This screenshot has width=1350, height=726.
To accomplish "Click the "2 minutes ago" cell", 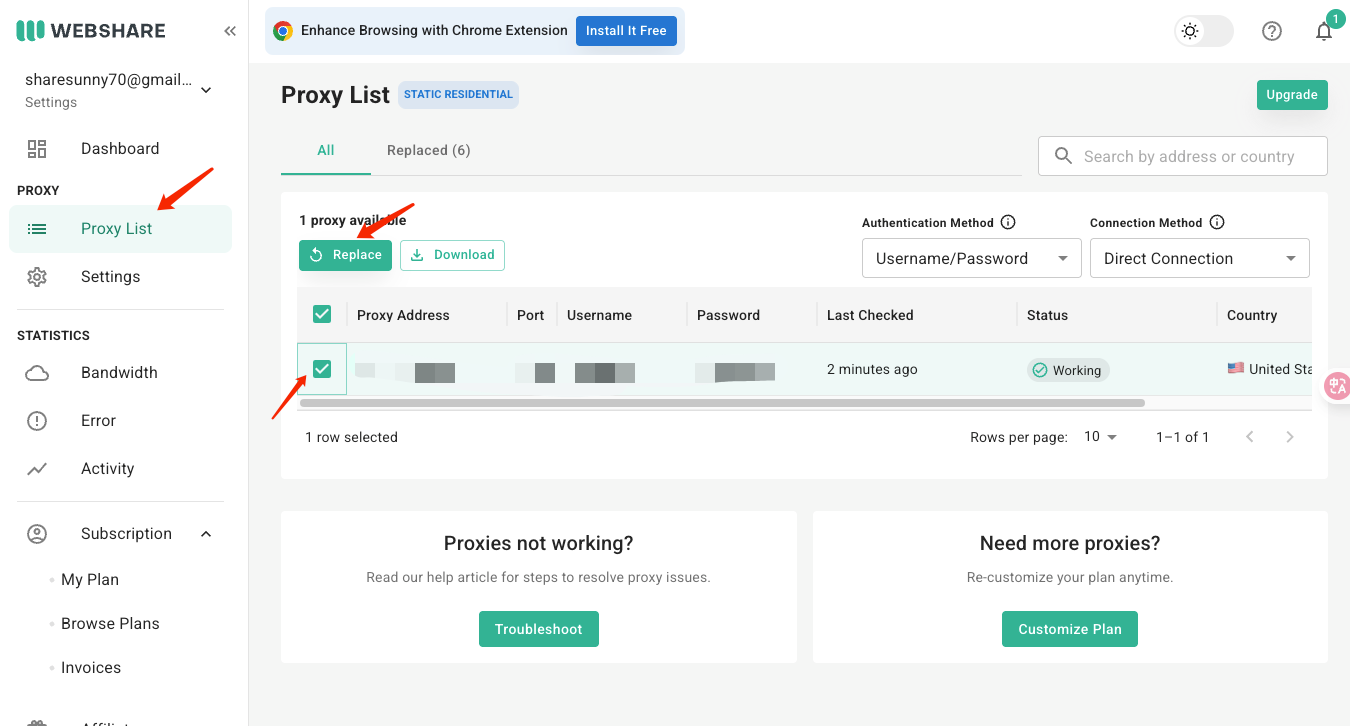I will click(x=872, y=369).
